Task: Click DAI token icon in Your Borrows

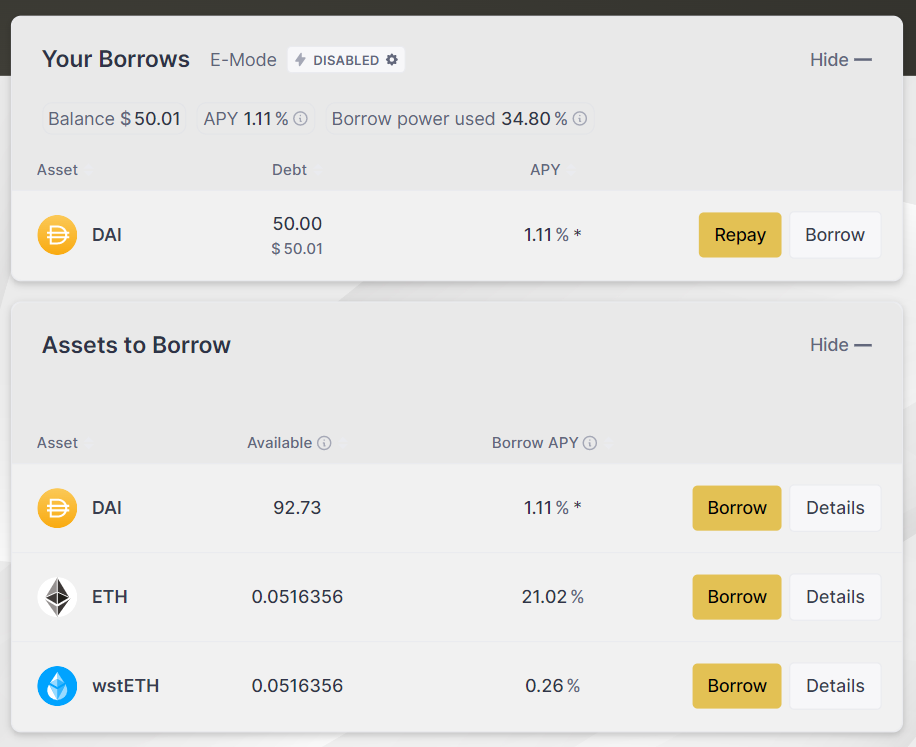Action: 57,235
